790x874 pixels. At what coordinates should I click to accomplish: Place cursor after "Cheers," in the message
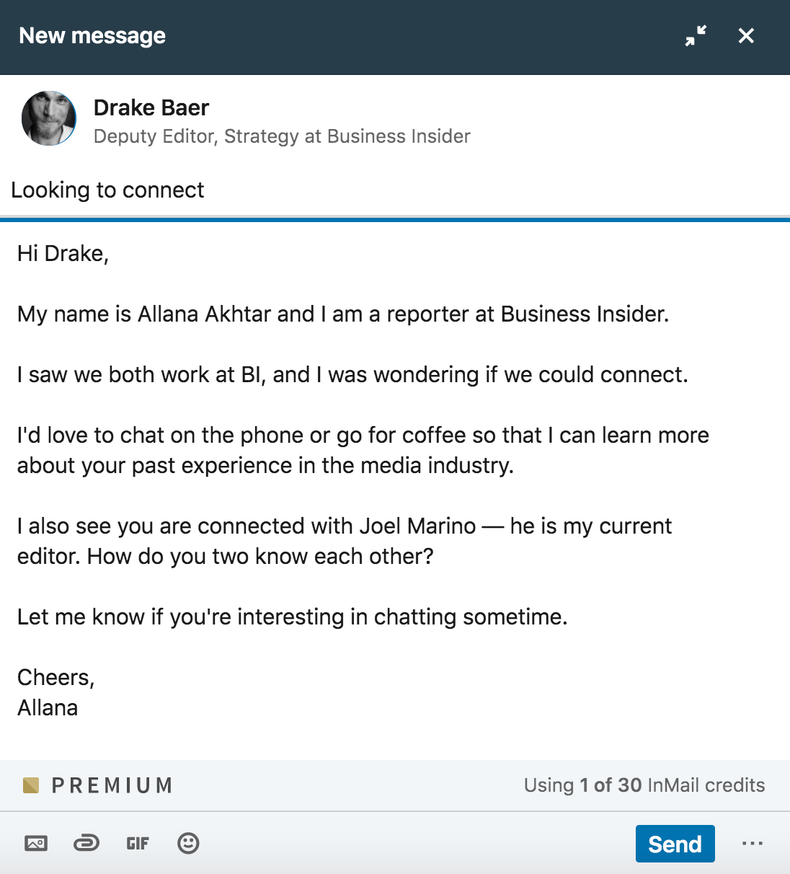click(x=96, y=678)
